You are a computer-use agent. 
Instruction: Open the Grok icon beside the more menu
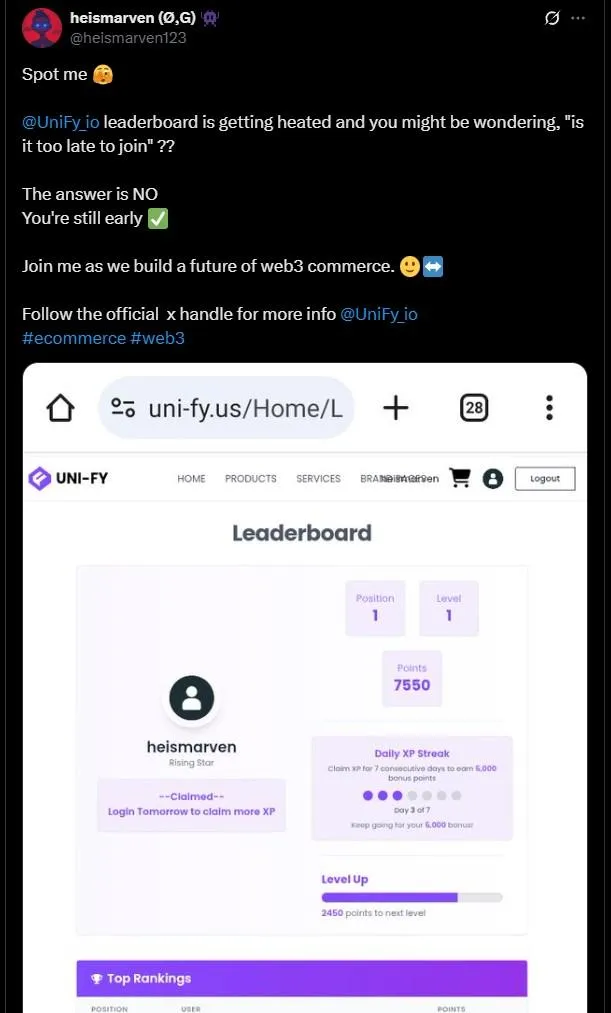coord(552,19)
